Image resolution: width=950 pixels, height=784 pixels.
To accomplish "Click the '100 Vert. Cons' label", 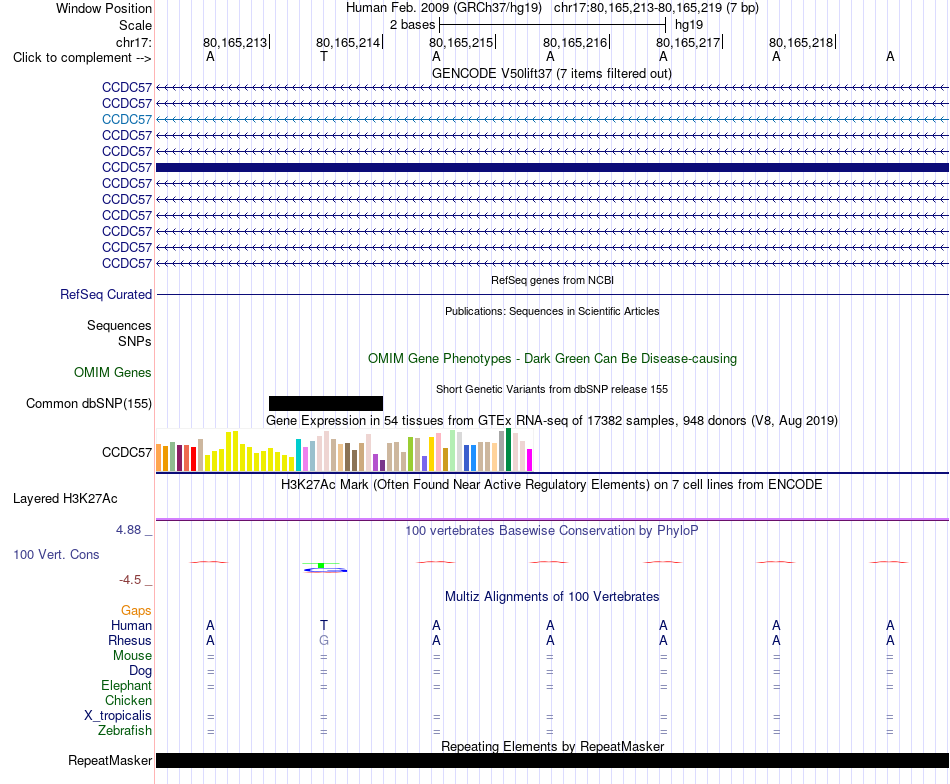I will (56, 554).
